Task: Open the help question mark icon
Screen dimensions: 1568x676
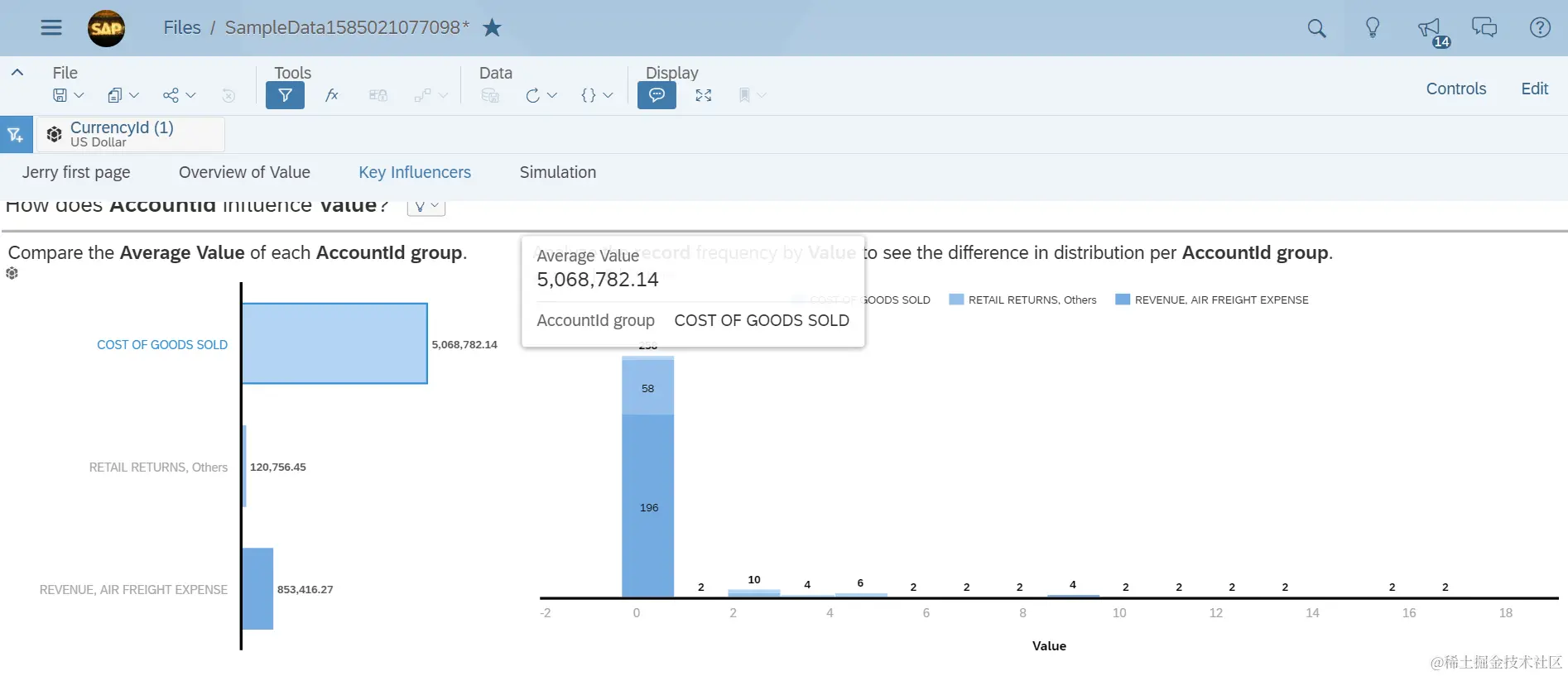Action: click(x=1540, y=27)
